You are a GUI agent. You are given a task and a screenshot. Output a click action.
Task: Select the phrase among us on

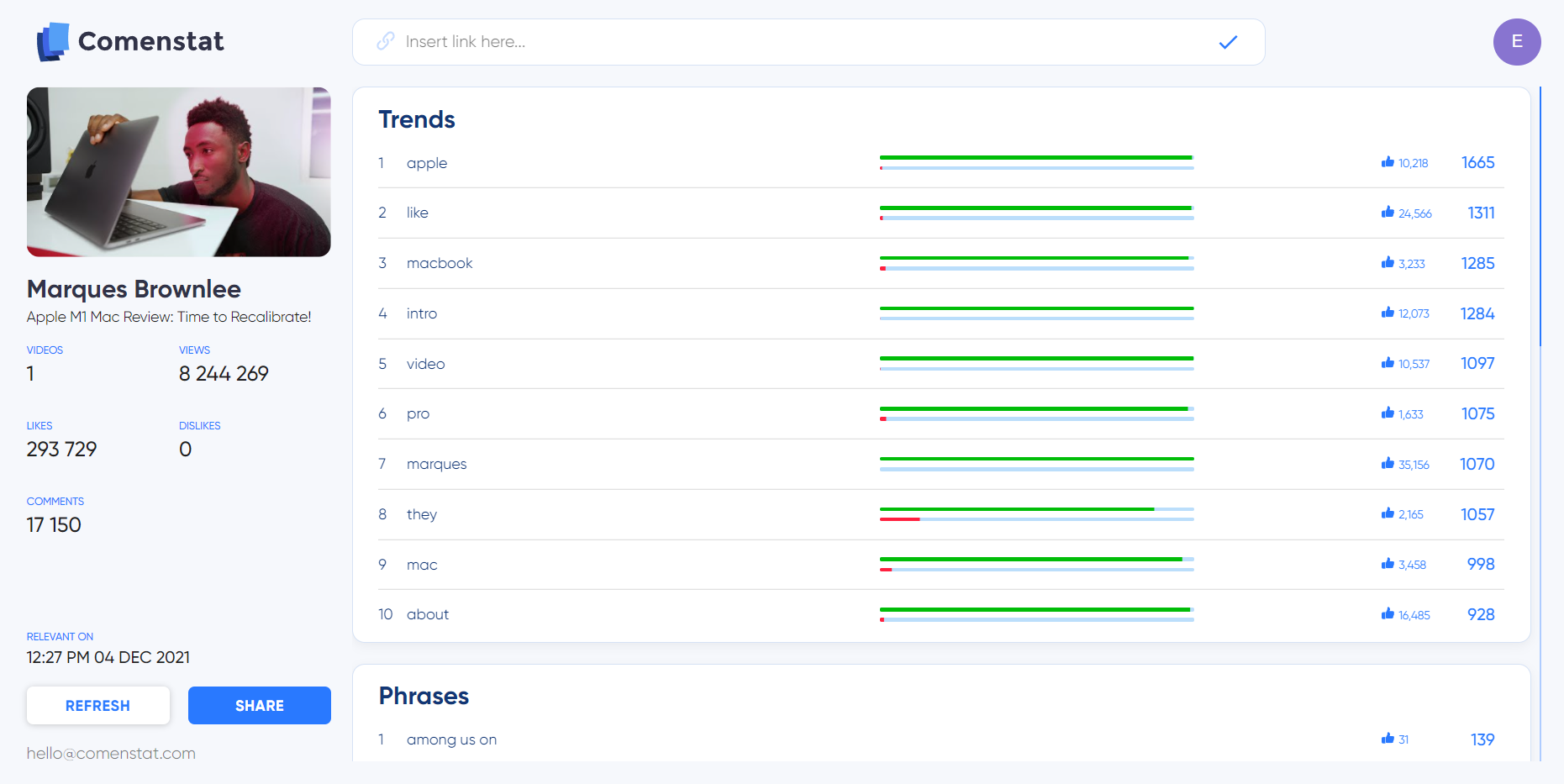[451, 739]
